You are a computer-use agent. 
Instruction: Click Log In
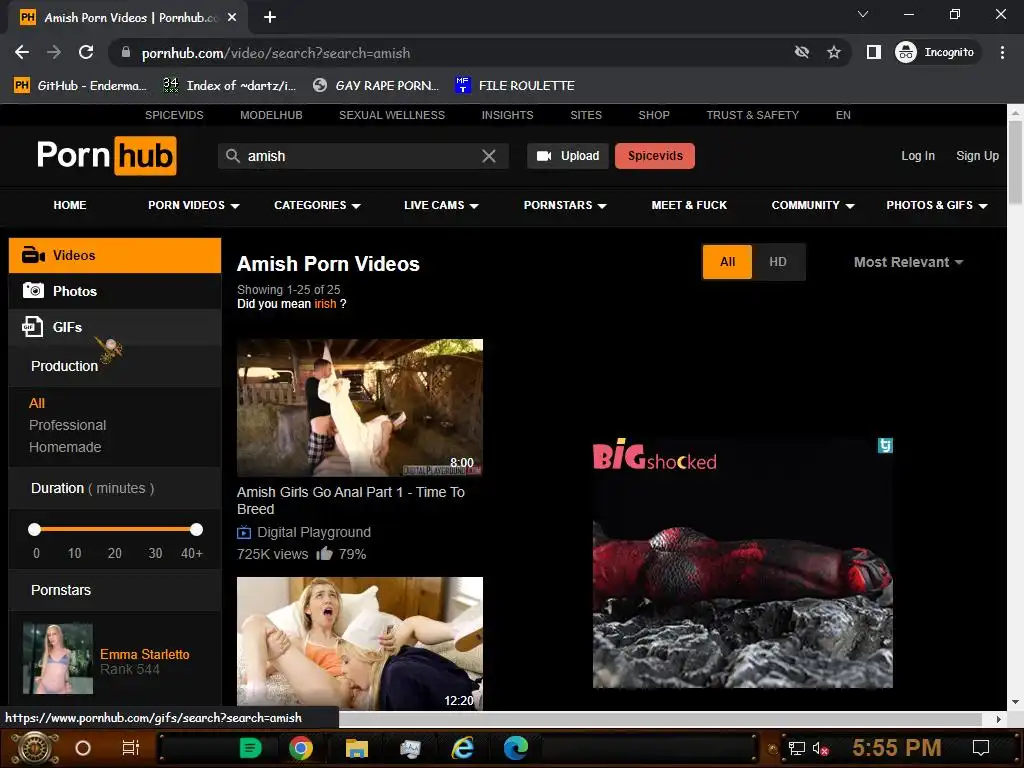[x=918, y=156]
